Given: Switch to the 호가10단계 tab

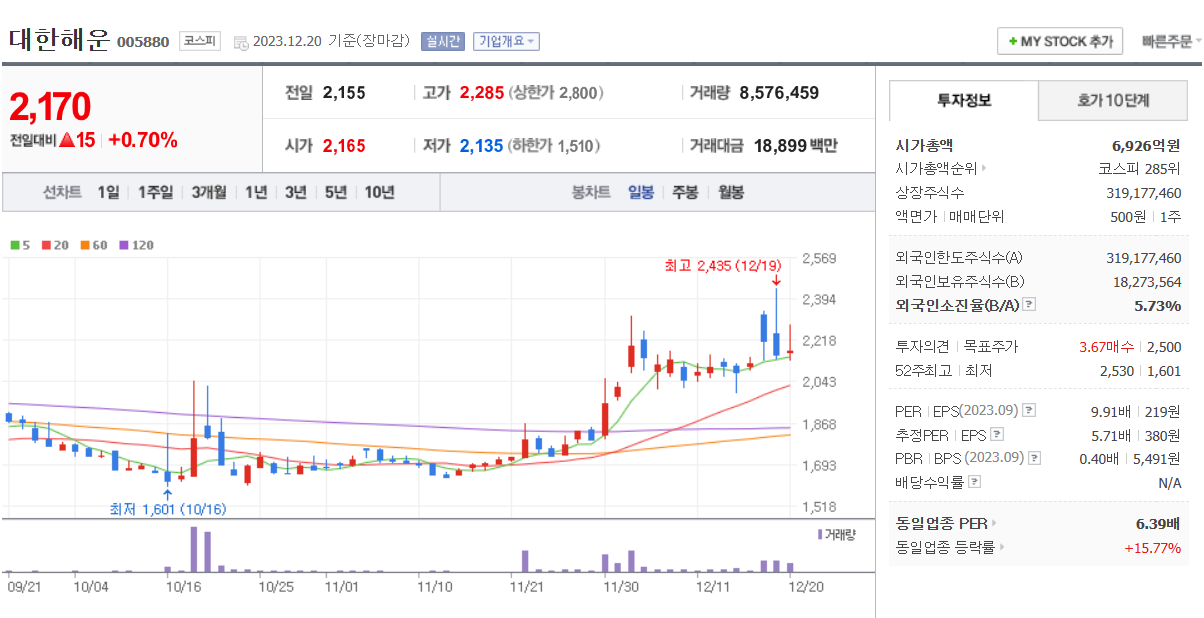Looking at the screenshot, I should [1113, 101].
